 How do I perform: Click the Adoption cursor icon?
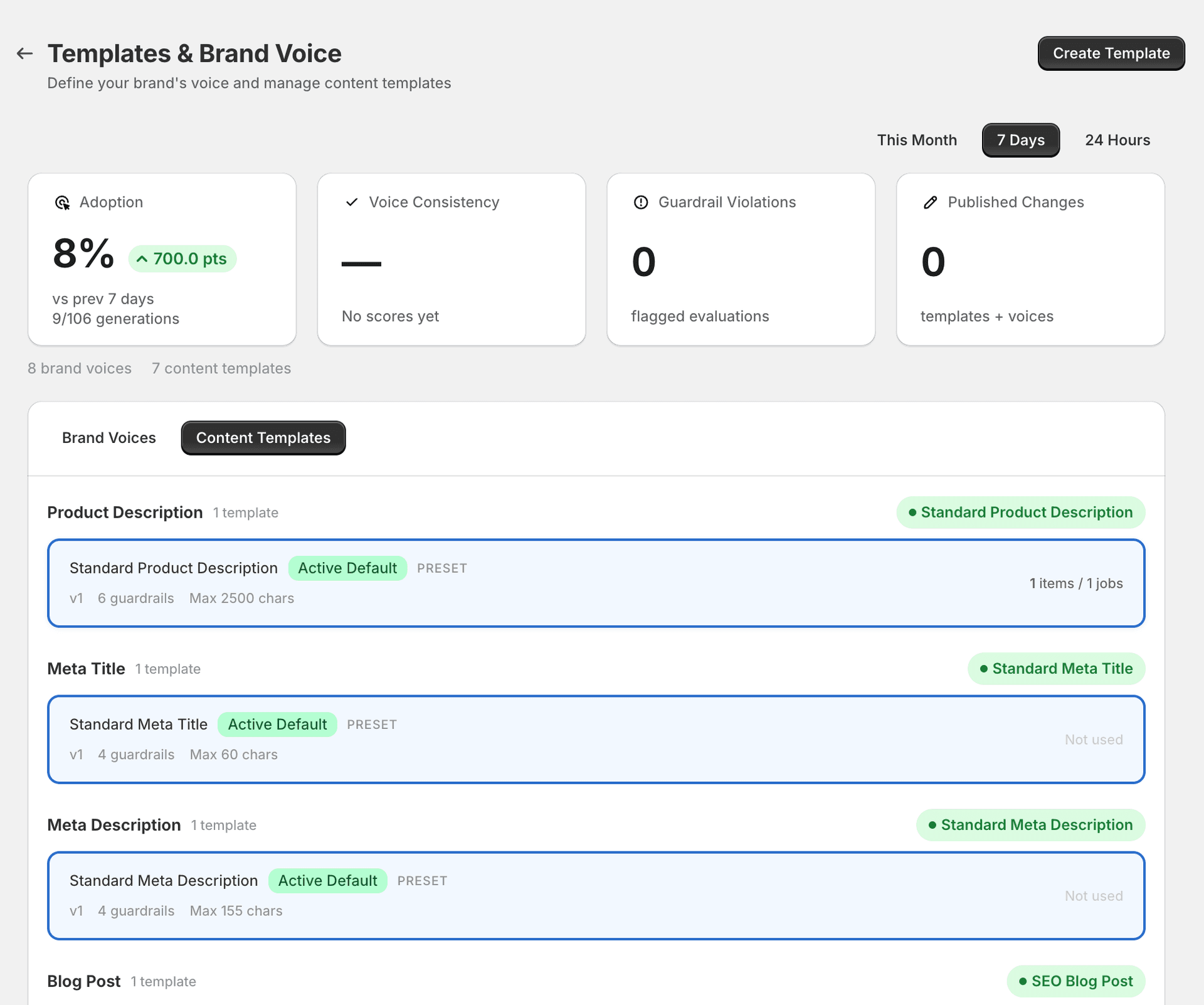[x=62, y=202]
